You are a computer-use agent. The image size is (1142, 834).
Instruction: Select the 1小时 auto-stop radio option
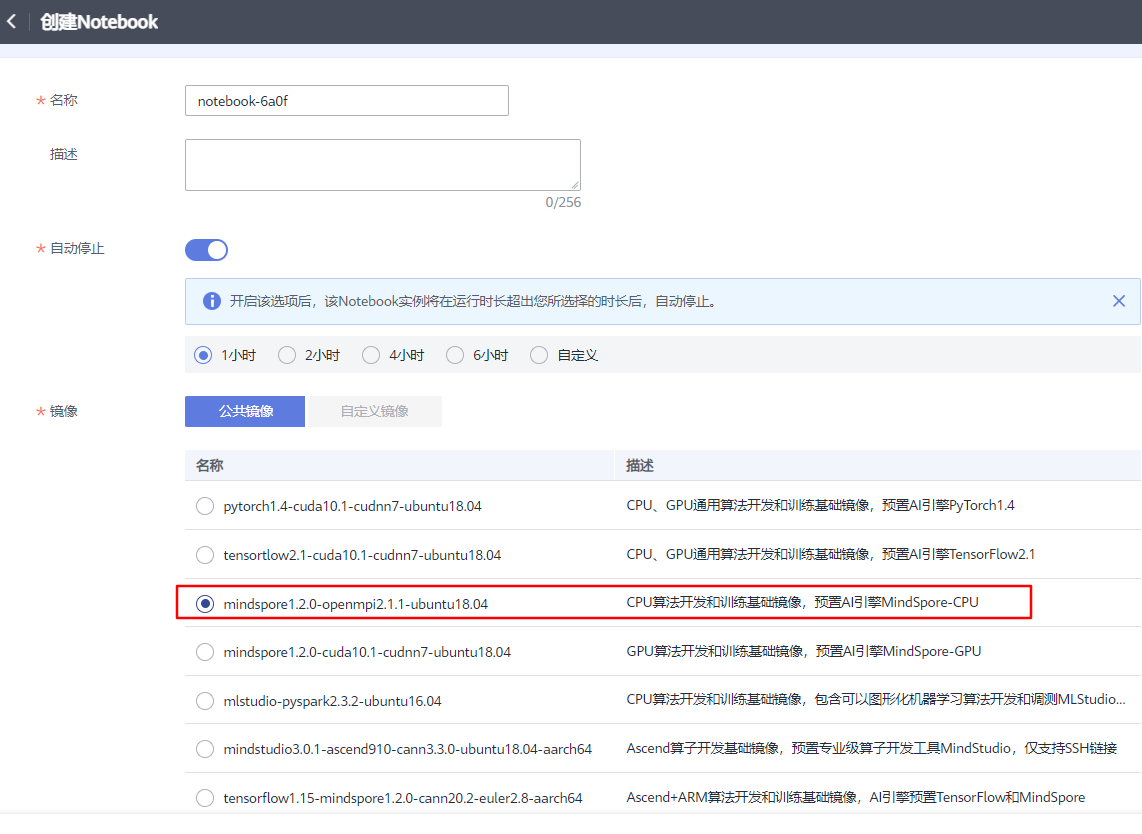(x=203, y=355)
